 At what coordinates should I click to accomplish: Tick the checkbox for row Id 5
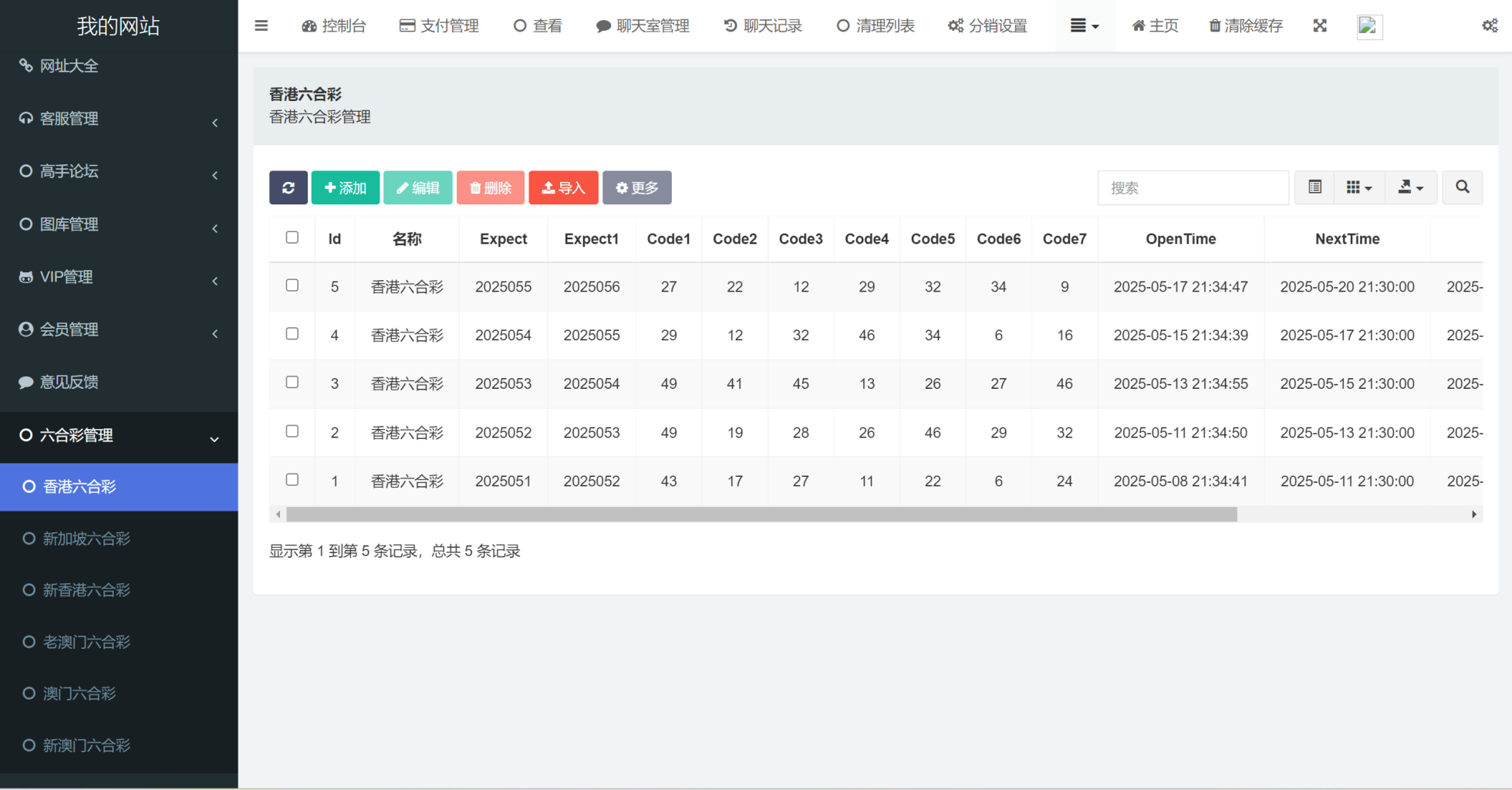[292, 285]
